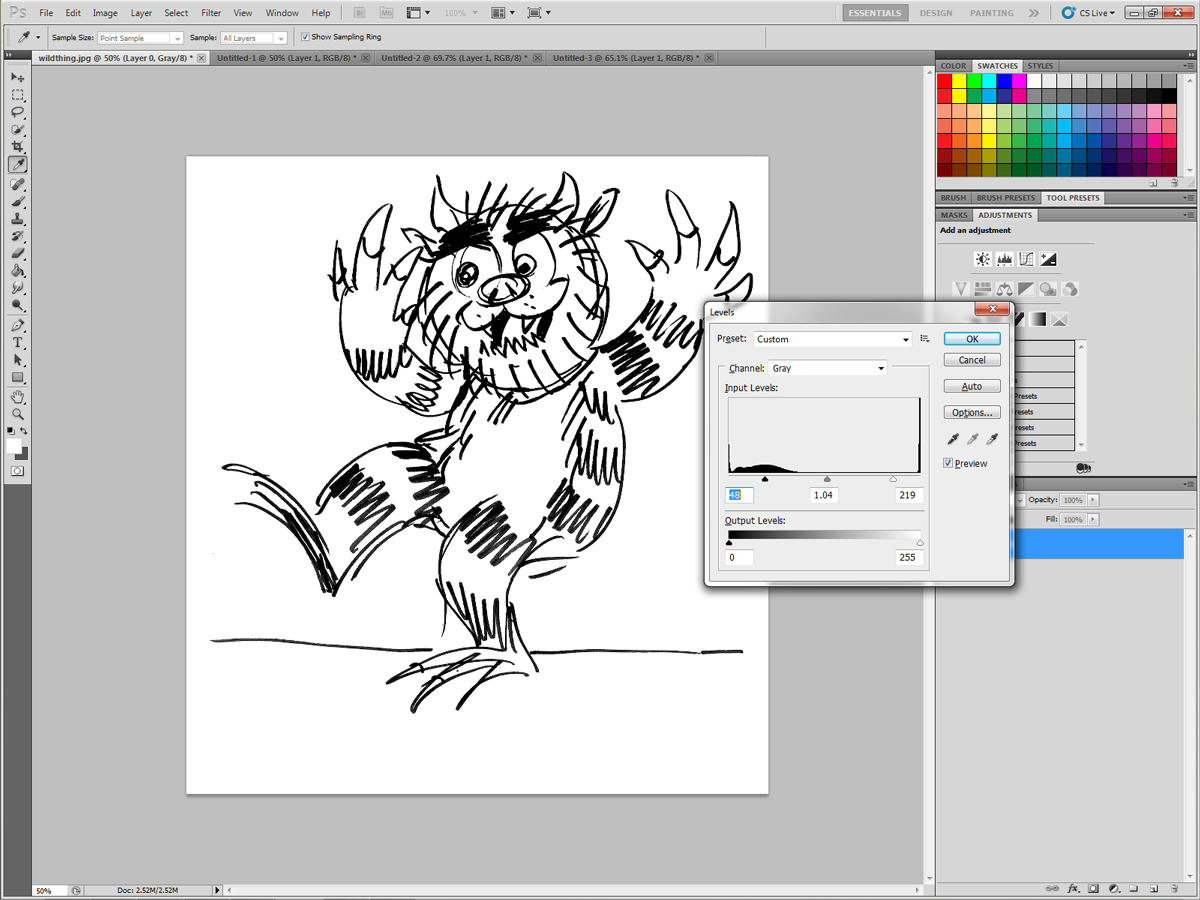Pick the gray point eyedropper in Levels
This screenshot has height=900, width=1200.
click(x=972, y=439)
